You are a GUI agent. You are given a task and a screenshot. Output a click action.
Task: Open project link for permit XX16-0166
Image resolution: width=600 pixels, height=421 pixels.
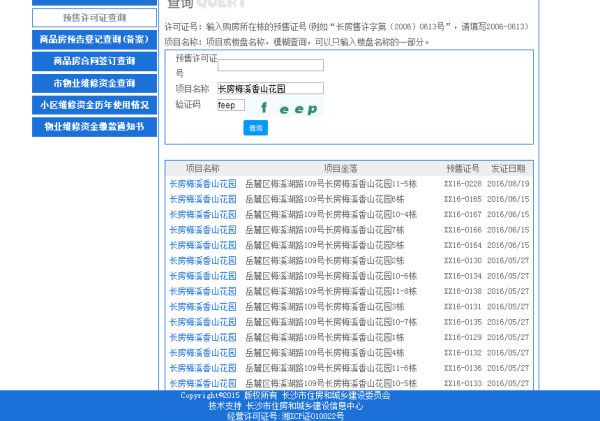point(202,230)
